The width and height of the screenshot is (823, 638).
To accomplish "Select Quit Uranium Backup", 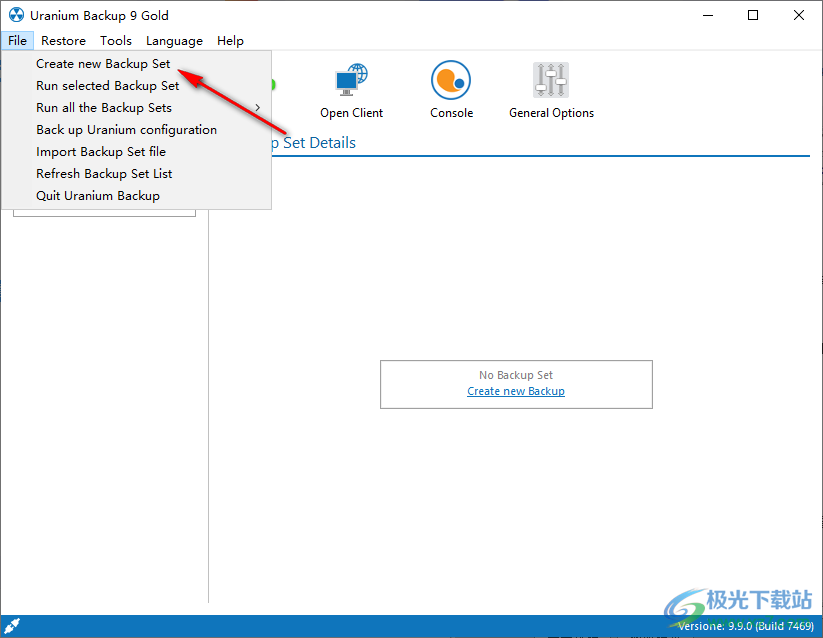I will pos(136,196).
